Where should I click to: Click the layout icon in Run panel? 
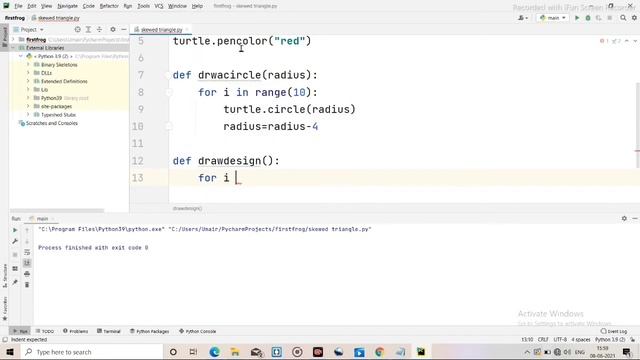coord(15,269)
